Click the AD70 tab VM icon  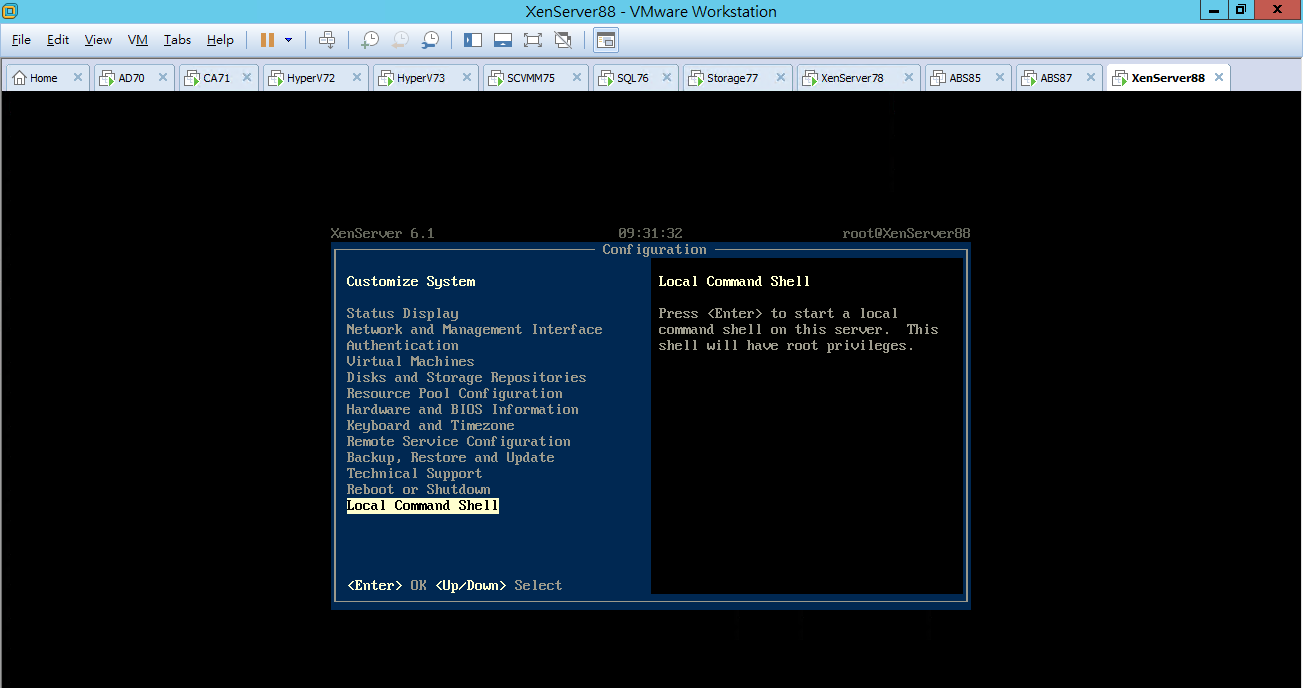(x=107, y=78)
